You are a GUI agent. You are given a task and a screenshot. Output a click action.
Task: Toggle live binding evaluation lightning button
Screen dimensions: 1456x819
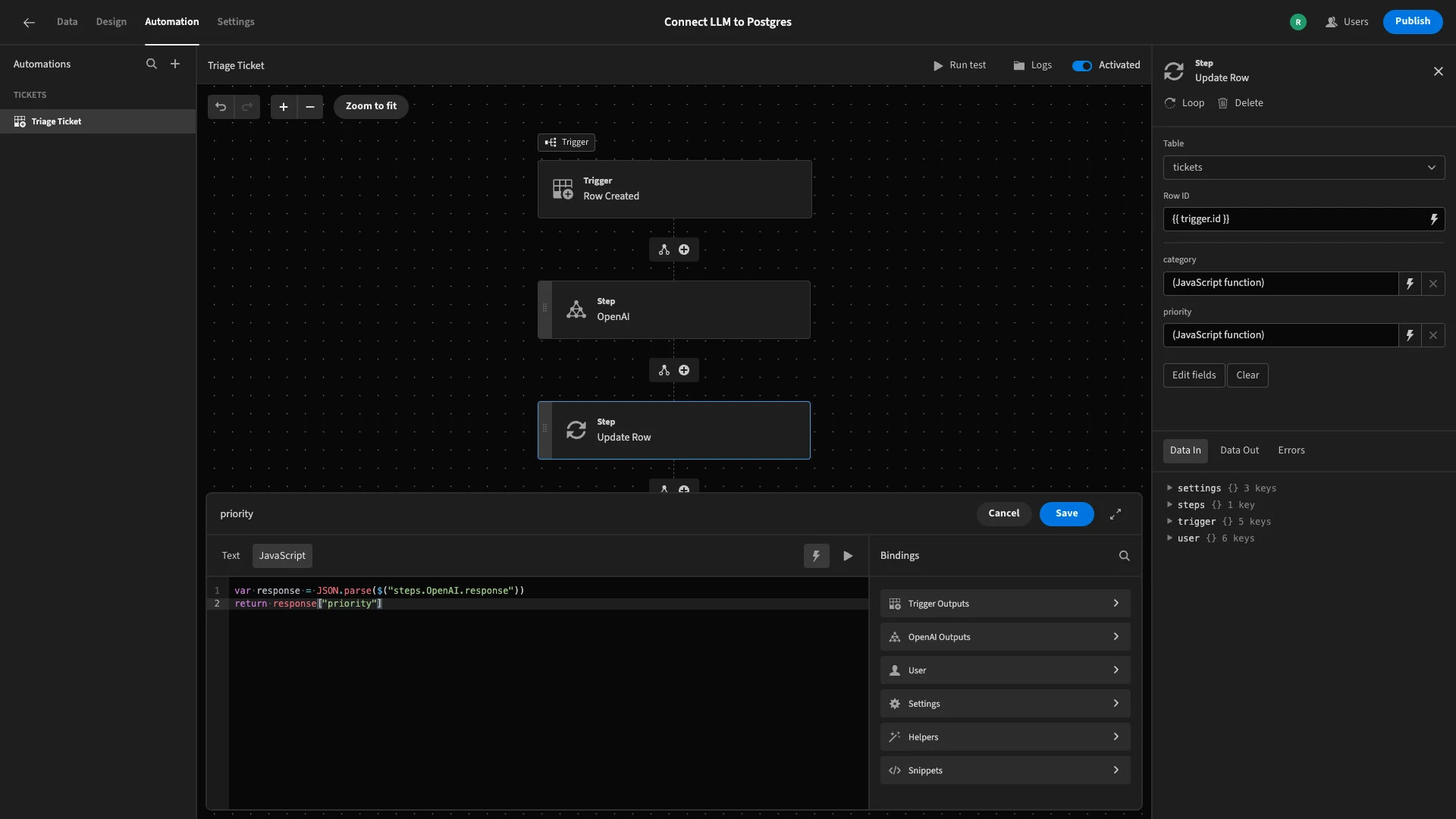tap(817, 556)
